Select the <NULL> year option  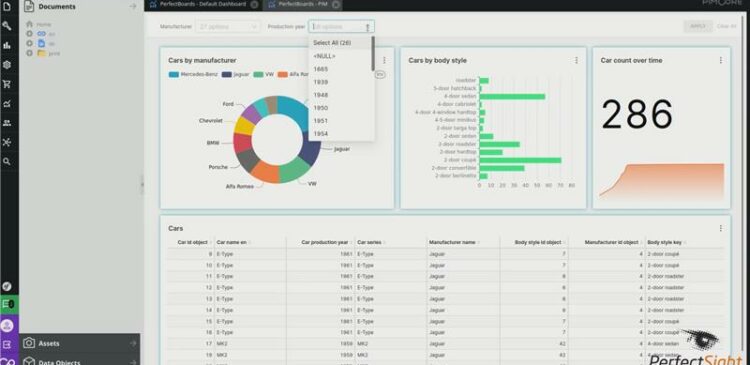click(324, 56)
